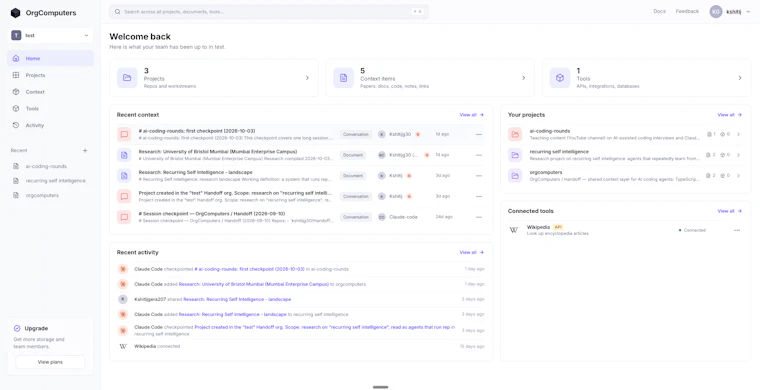
Task: Open the Projects folder icon card
Action: (127, 78)
